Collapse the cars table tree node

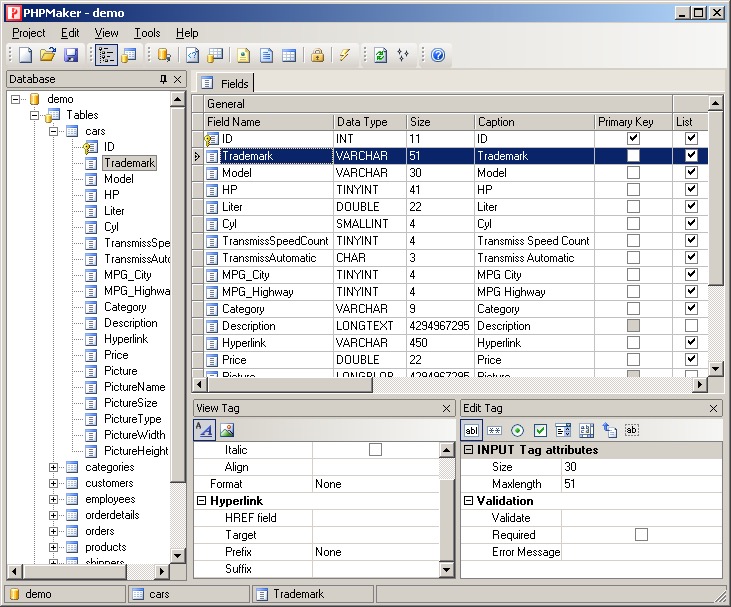click(54, 131)
